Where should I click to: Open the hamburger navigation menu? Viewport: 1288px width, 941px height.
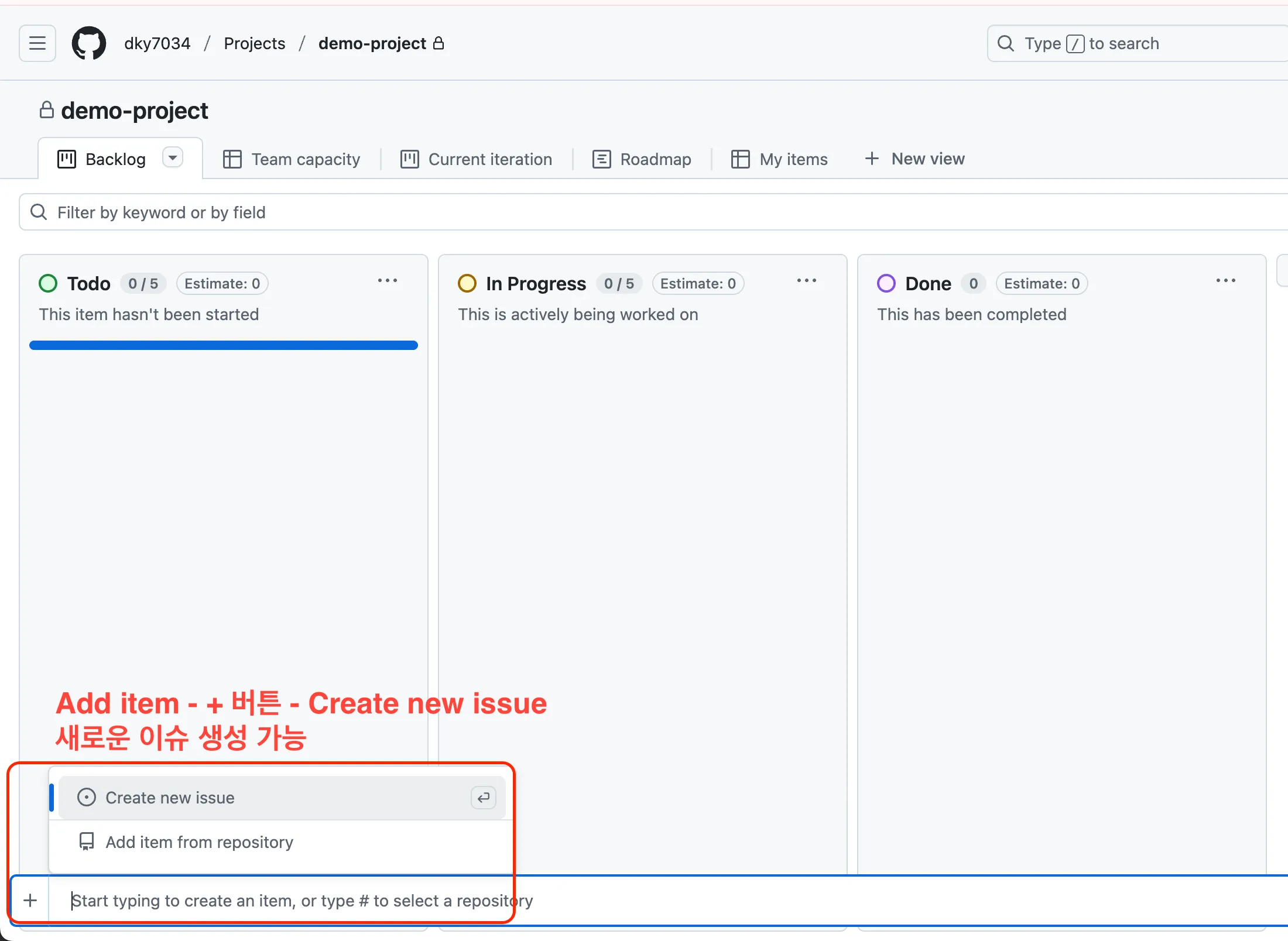[37, 43]
